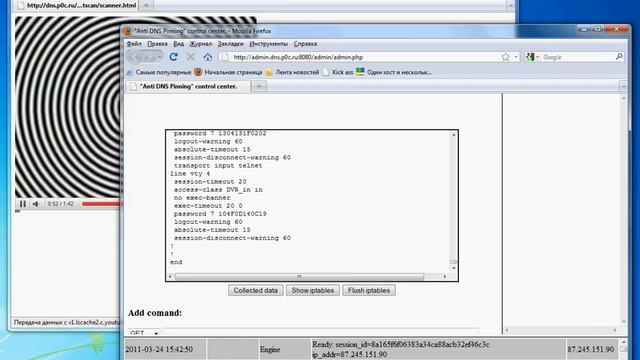Click the video time 0:52 / 1:42
Screen dimensions: 640x360
point(60,203)
